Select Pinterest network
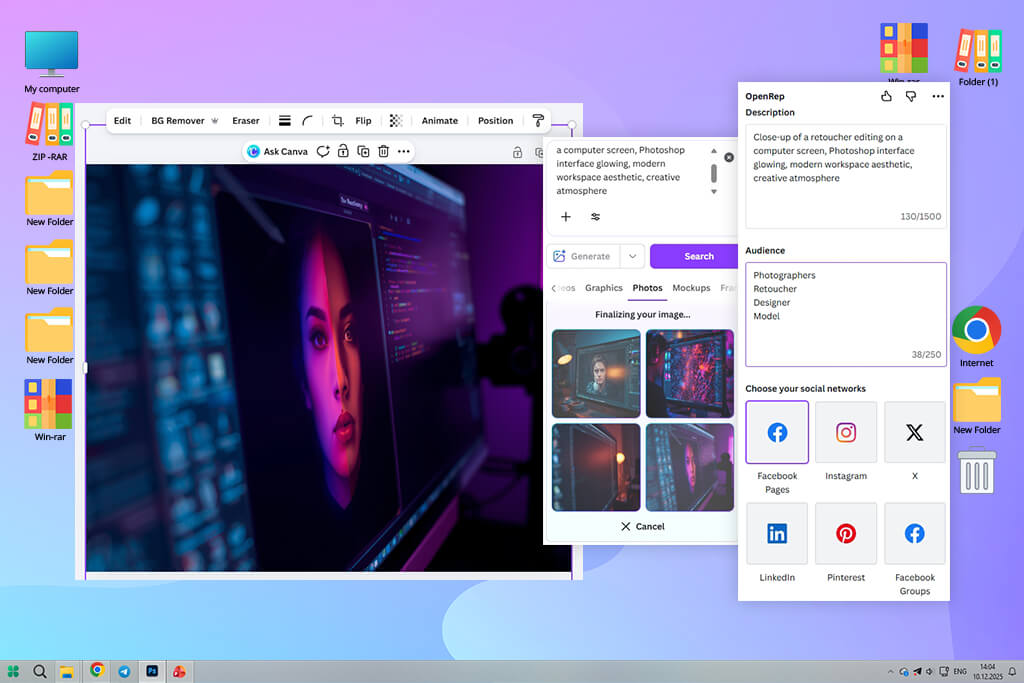The width and height of the screenshot is (1024, 683). pos(846,533)
